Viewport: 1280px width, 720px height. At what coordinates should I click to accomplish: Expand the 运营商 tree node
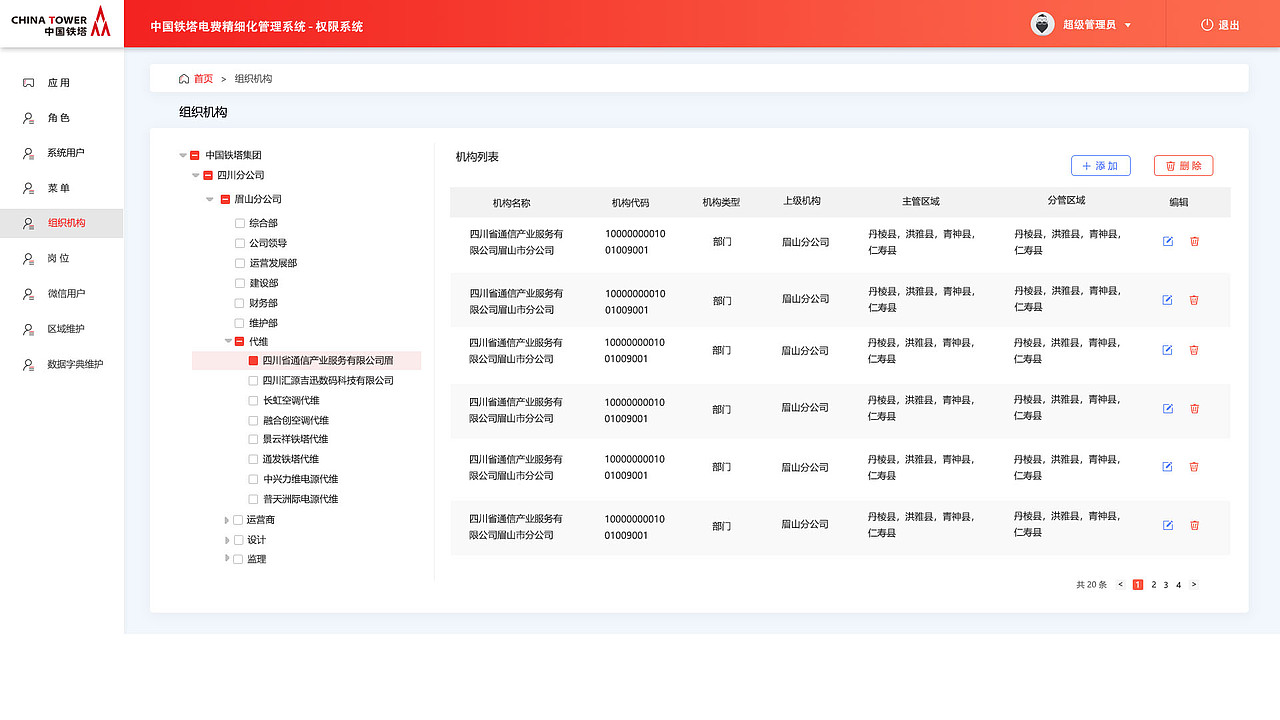point(227,520)
